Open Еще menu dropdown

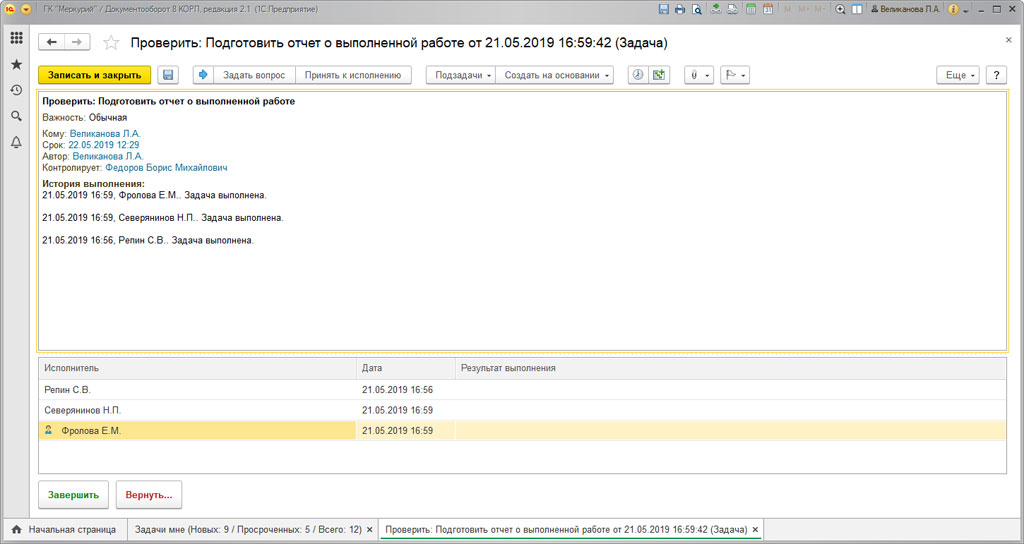click(x=958, y=75)
